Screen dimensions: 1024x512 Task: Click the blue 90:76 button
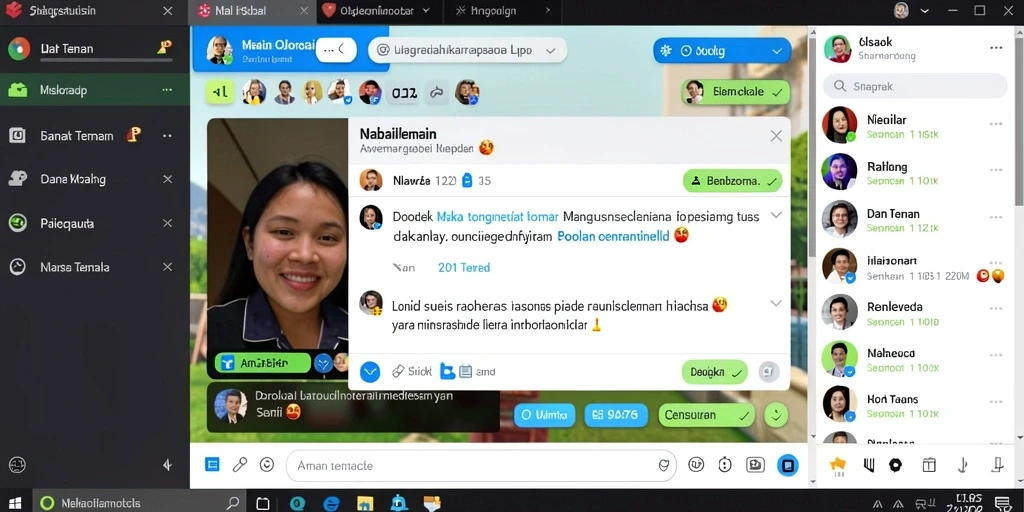615,415
